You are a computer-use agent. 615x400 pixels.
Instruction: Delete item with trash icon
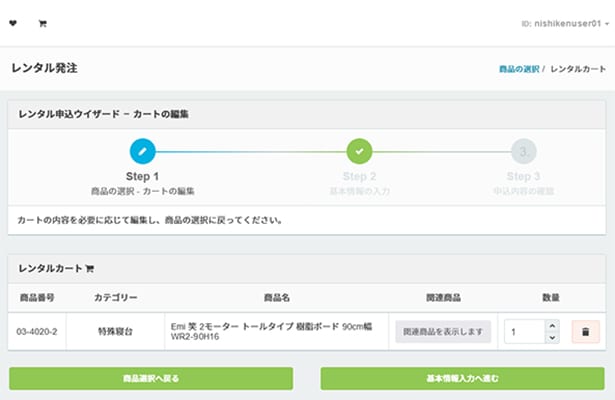click(x=586, y=332)
